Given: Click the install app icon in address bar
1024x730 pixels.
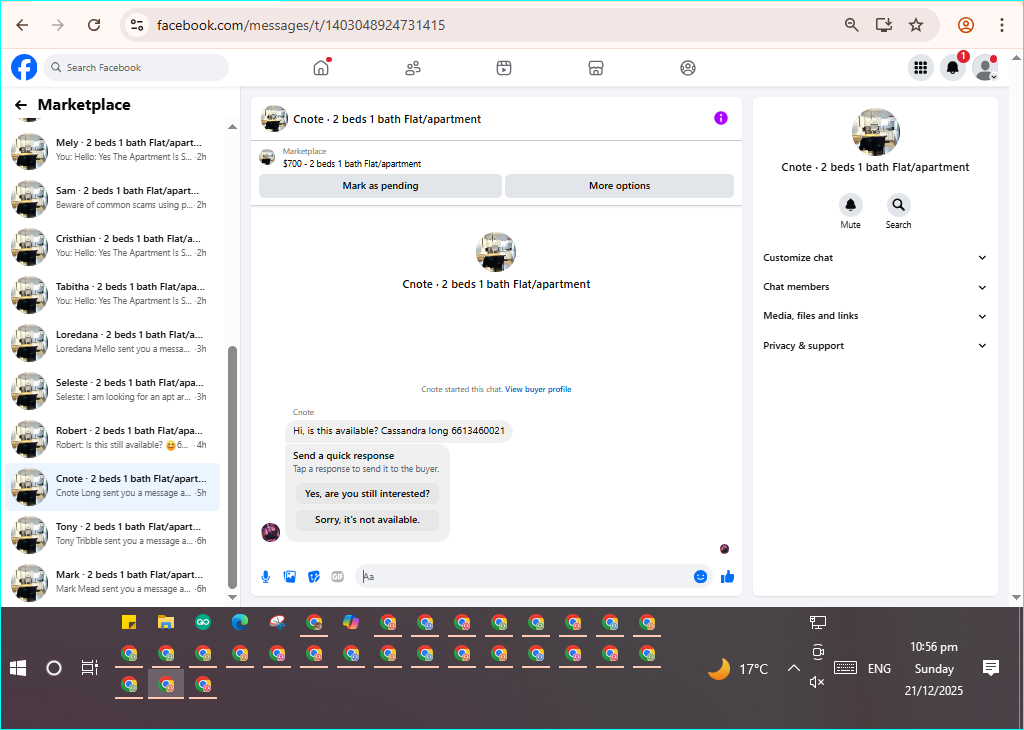Looking at the screenshot, I should click(884, 25).
